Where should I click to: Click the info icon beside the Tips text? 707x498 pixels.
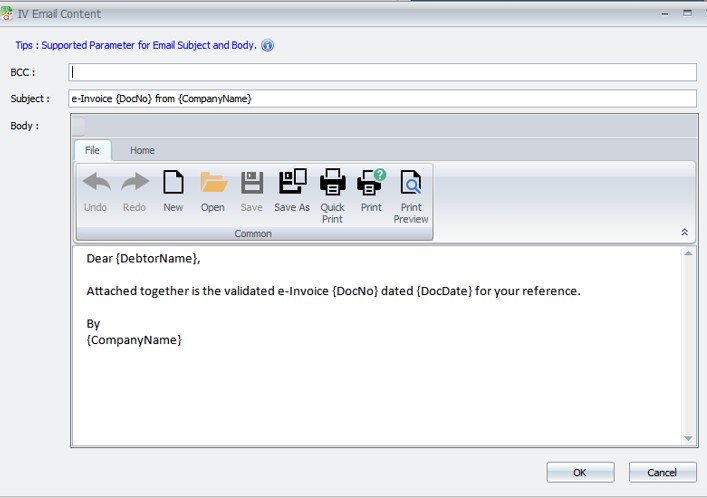coord(268,45)
